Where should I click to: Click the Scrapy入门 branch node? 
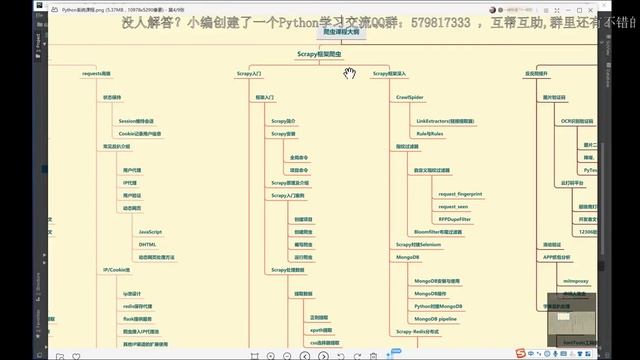click(x=249, y=73)
